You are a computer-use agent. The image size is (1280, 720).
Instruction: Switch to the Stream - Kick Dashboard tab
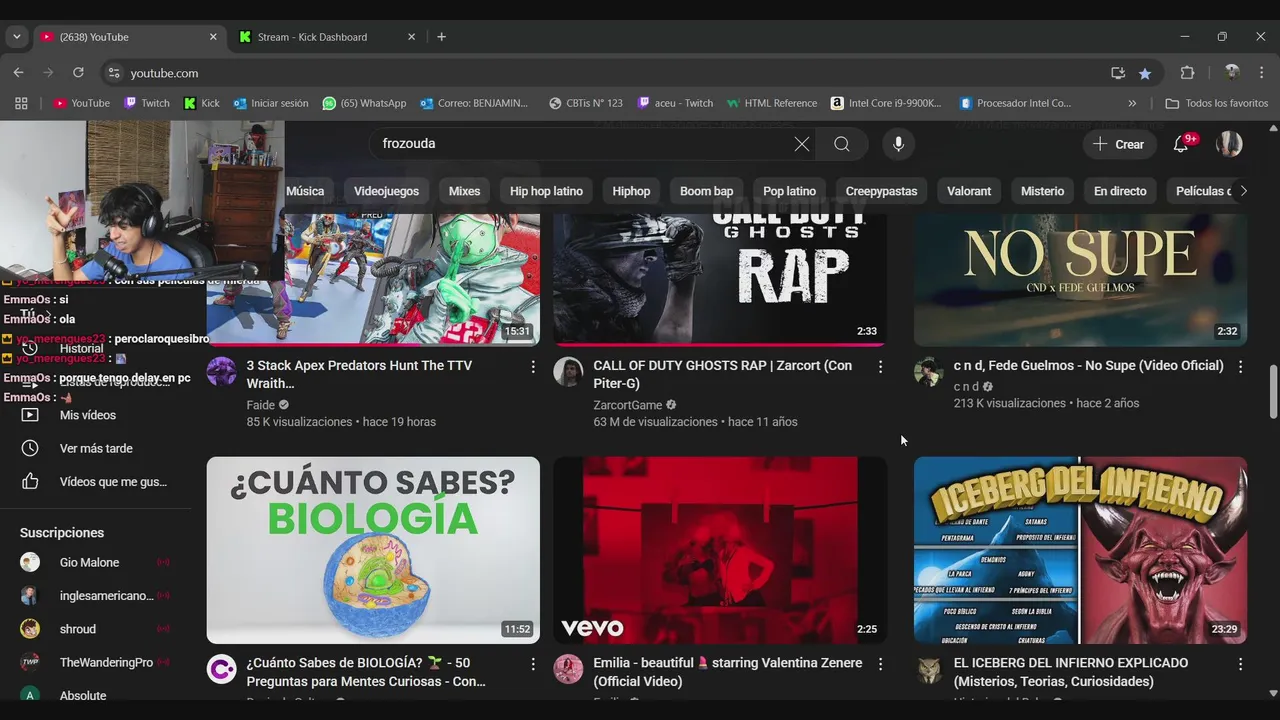point(327,37)
